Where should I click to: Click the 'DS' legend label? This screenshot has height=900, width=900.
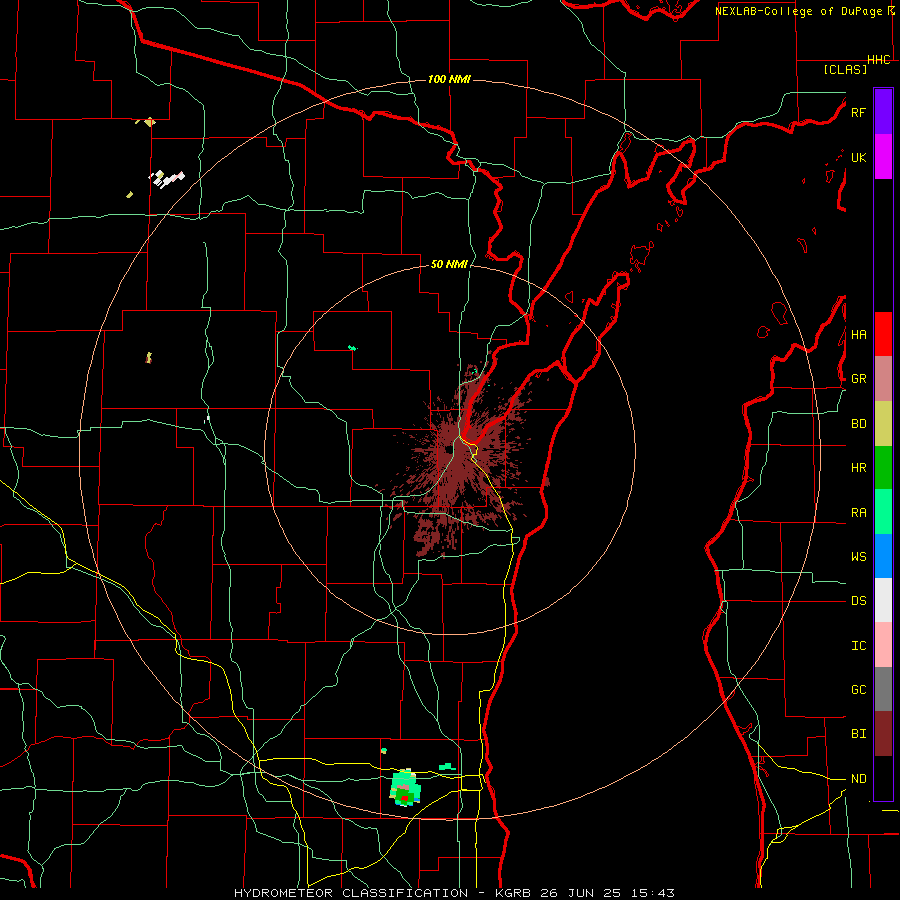tap(858, 601)
